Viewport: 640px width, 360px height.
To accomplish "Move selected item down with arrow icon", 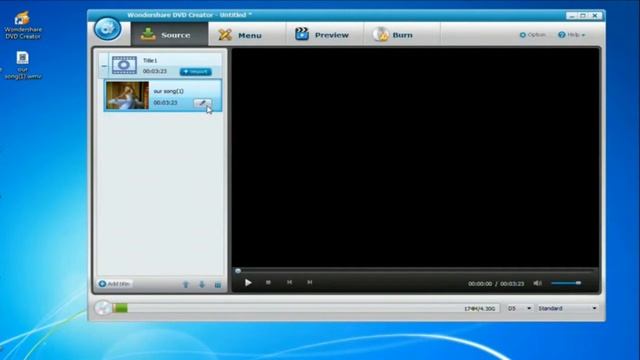I will pos(202,284).
